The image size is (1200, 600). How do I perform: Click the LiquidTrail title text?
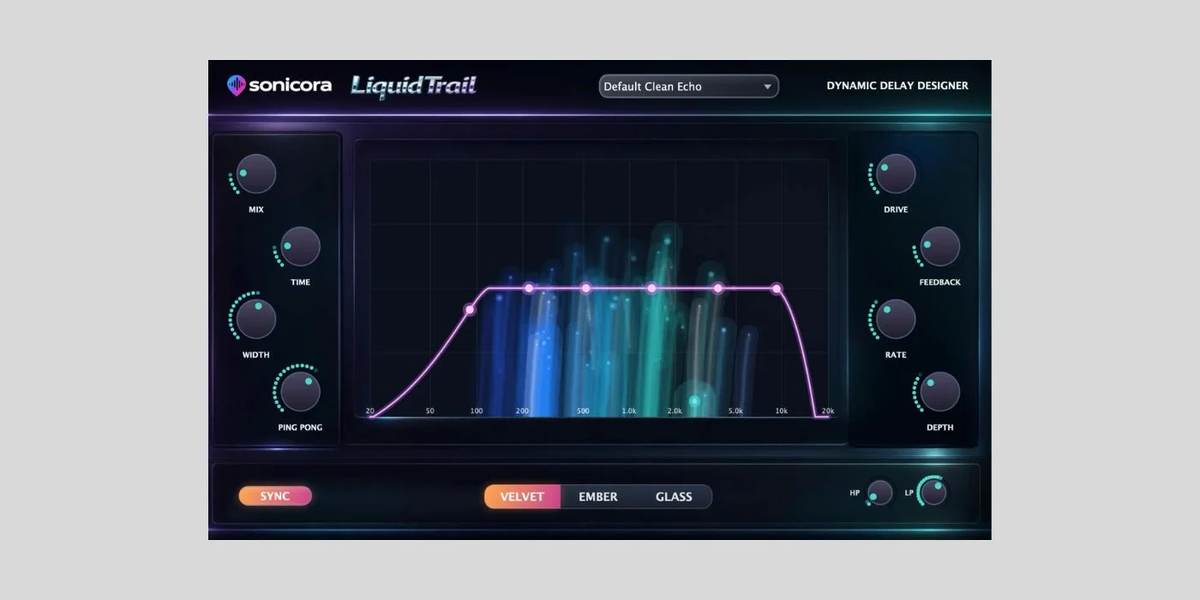click(414, 86)
